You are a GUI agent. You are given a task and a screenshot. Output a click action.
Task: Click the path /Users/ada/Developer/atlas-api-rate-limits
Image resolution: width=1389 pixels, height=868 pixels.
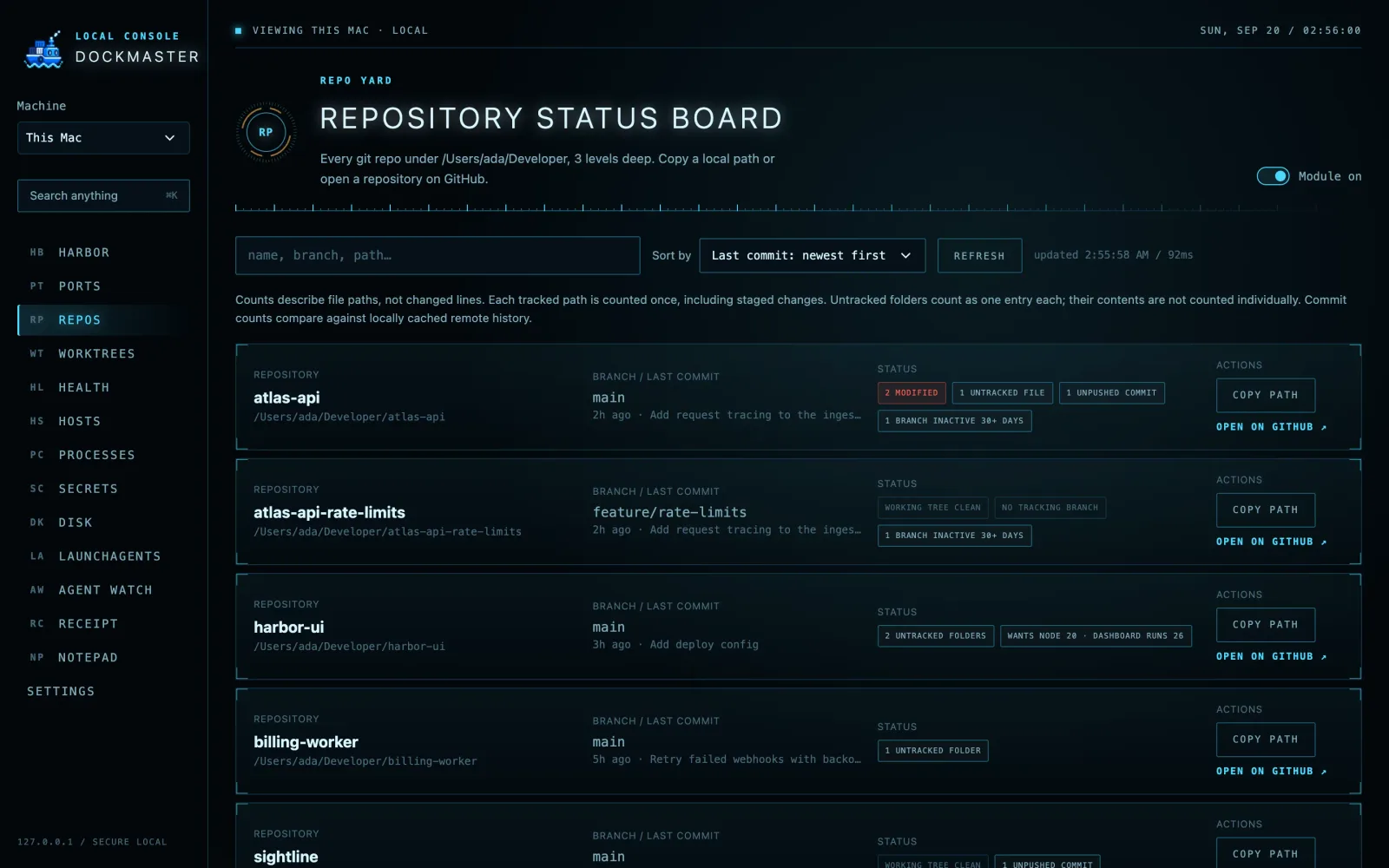[387, 532]
